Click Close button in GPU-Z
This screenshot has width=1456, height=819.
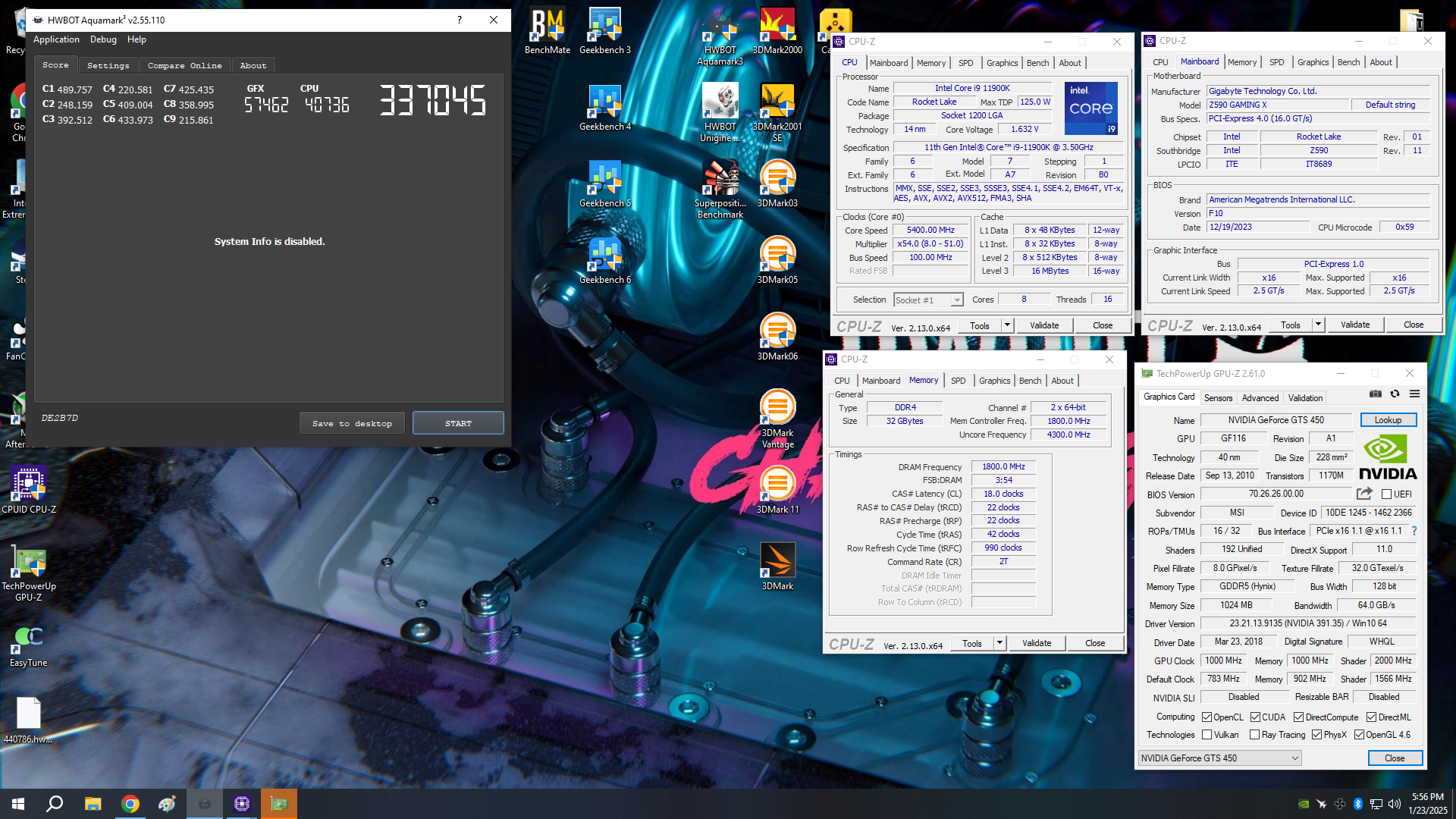[1395, 758]
